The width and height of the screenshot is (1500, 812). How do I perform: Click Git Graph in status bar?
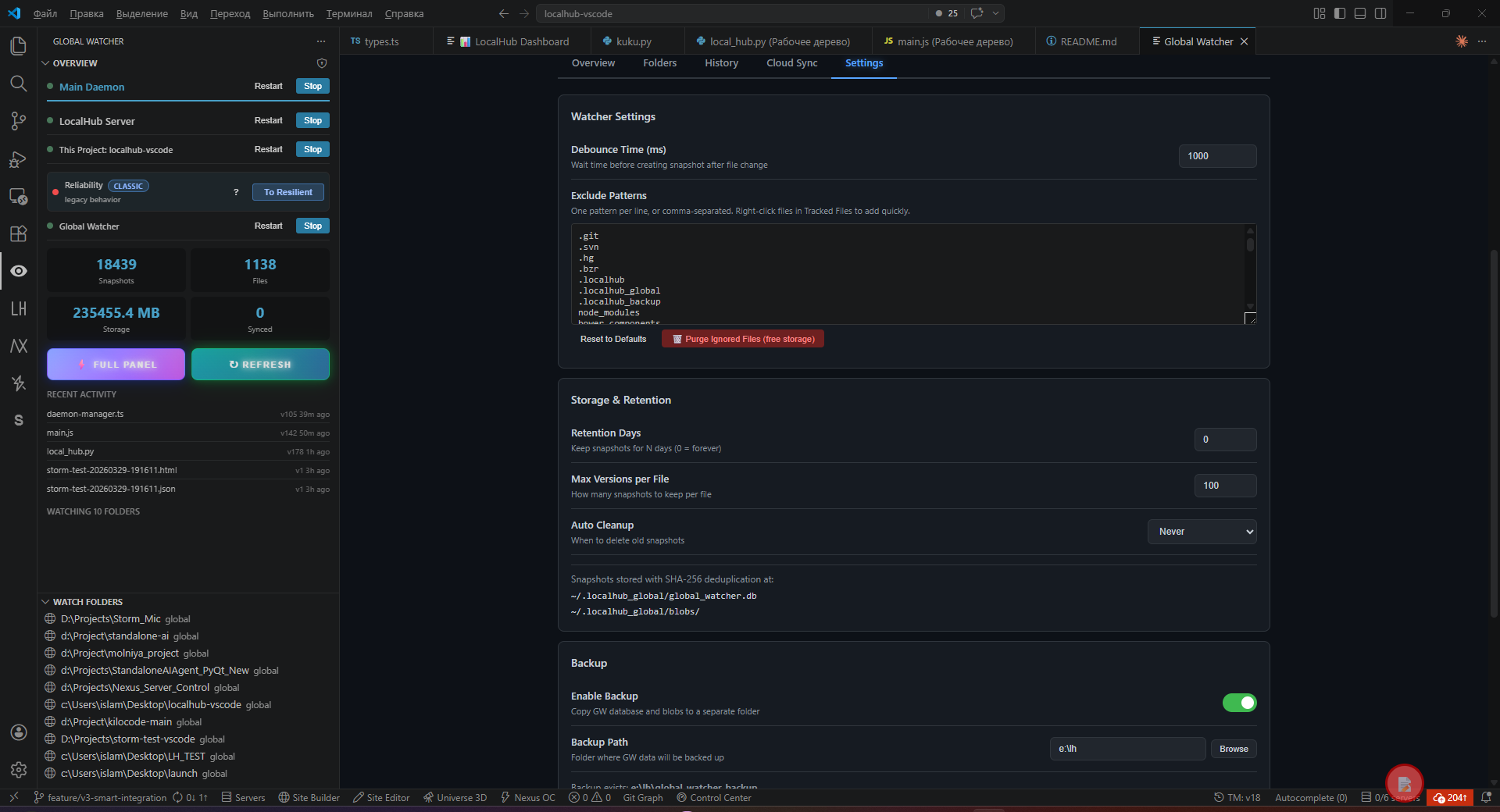(643, 797)
